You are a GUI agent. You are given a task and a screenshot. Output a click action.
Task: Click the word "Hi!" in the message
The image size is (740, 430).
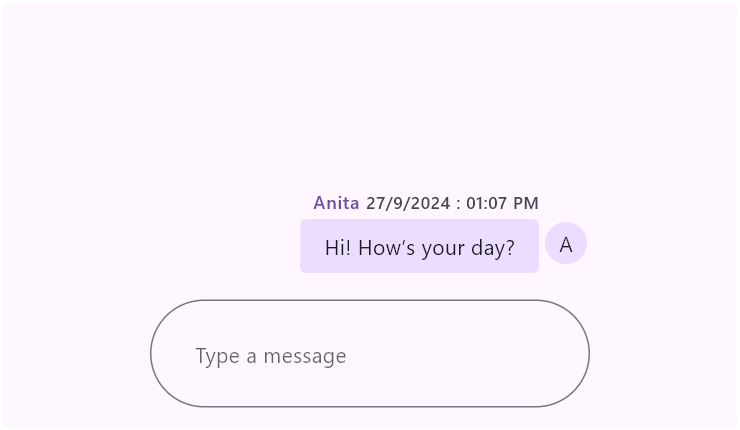[338, 247]
